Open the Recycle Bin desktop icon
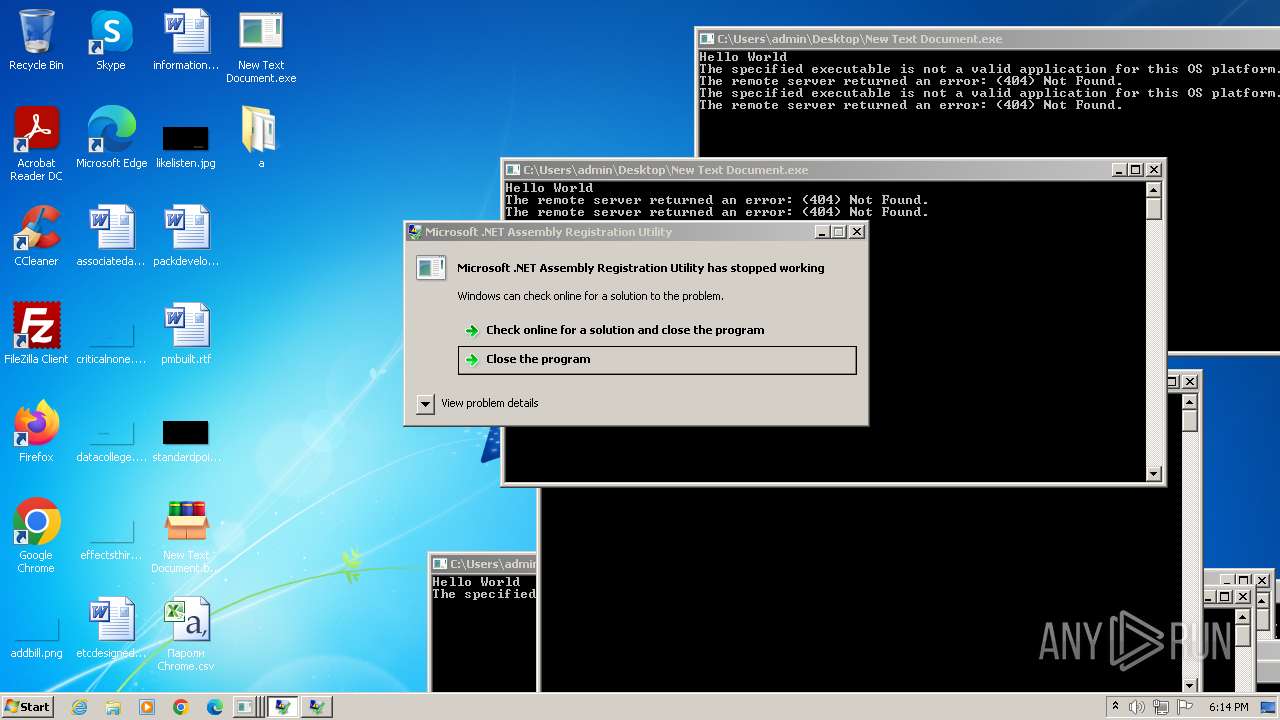The image size is (1280, 720). tap(36, 40)
